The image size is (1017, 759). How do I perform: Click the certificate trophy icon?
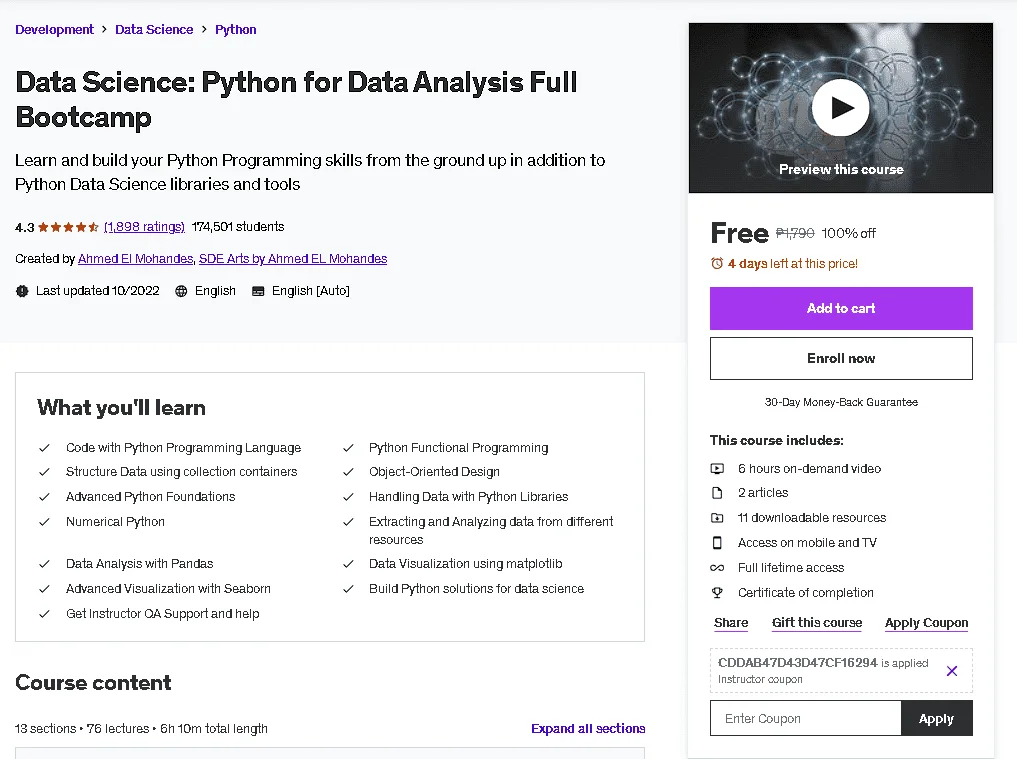click(x=717, y=592)
